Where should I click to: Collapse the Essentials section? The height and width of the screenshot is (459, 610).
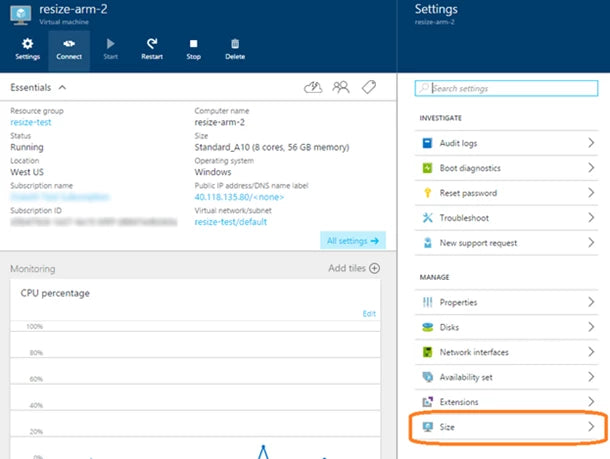(x=62, y=88)
